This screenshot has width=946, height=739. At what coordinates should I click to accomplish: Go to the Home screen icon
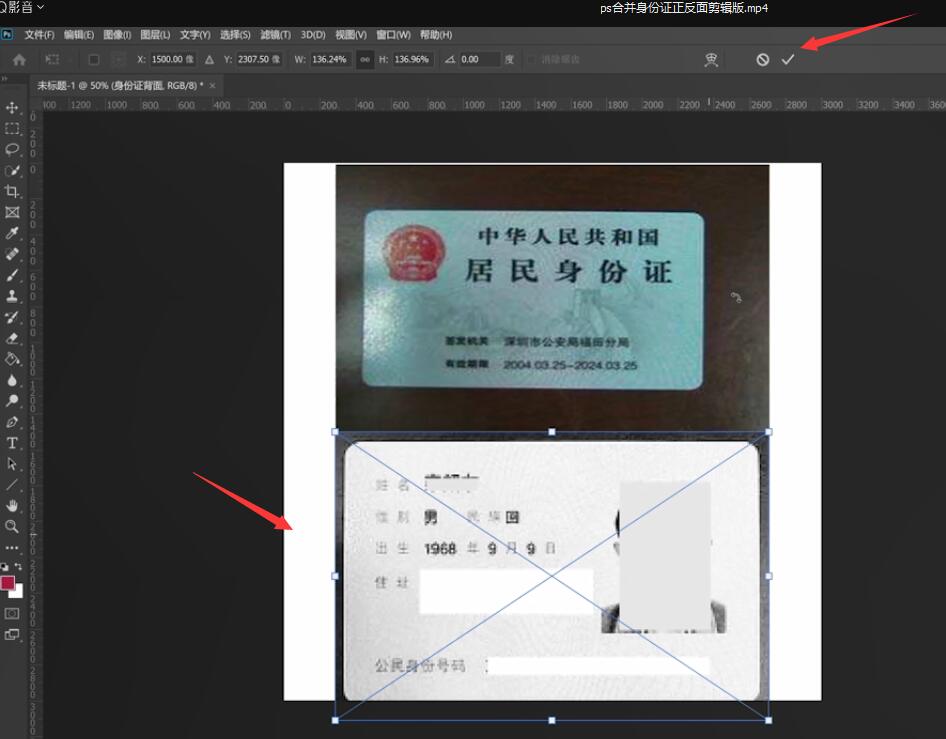click(x=19, y=60)
